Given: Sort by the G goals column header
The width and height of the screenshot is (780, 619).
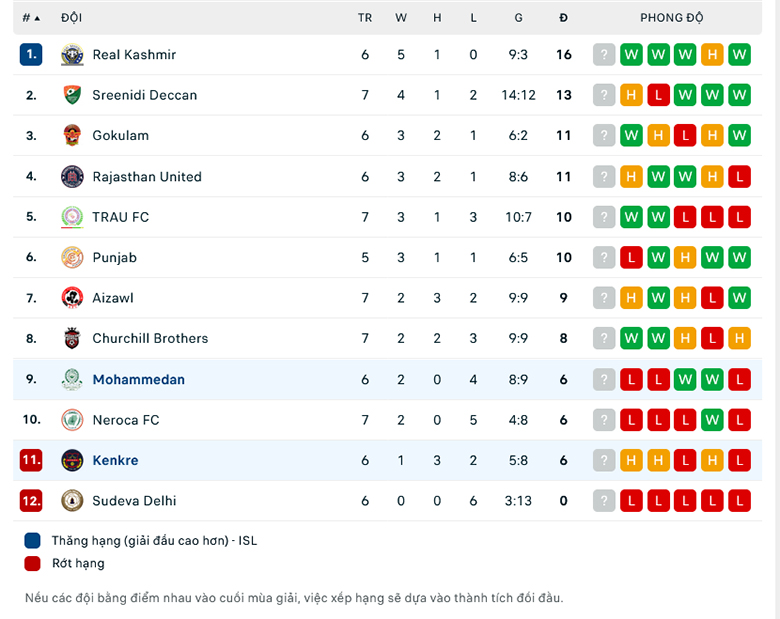Looking at the screenshot, I should point(518,18).
